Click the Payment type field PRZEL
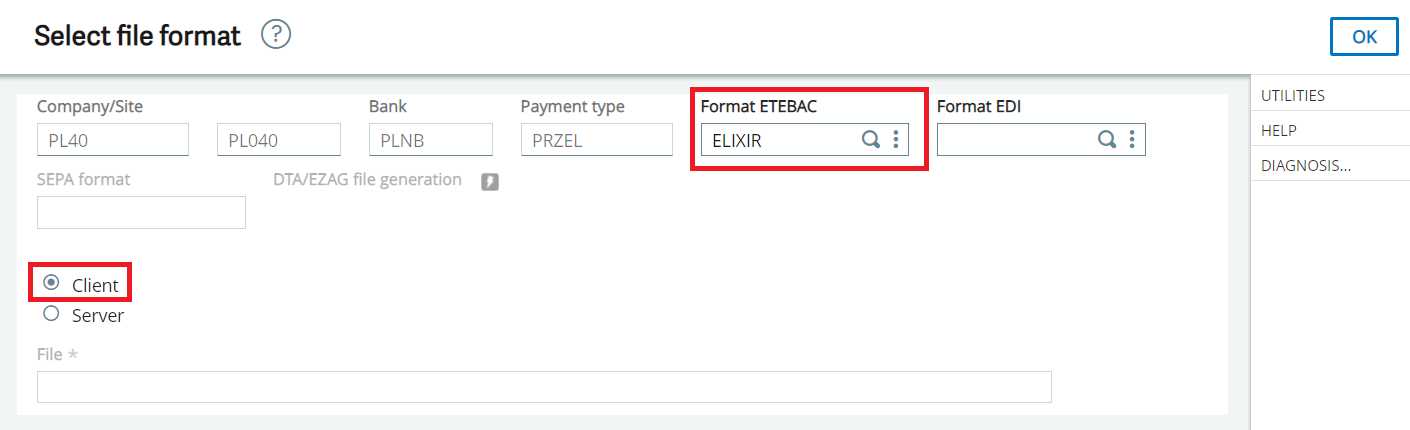Screen dimensions: 1410x430 coord(596,140)
